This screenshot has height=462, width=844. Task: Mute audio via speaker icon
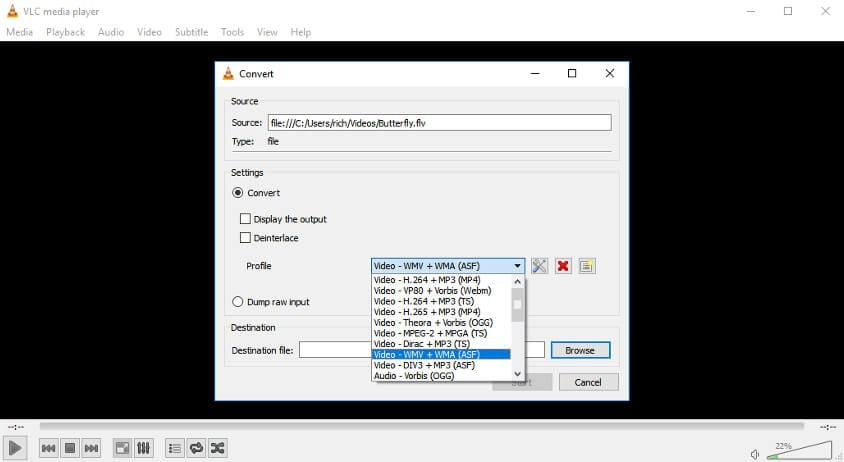(x=755, y=454)
